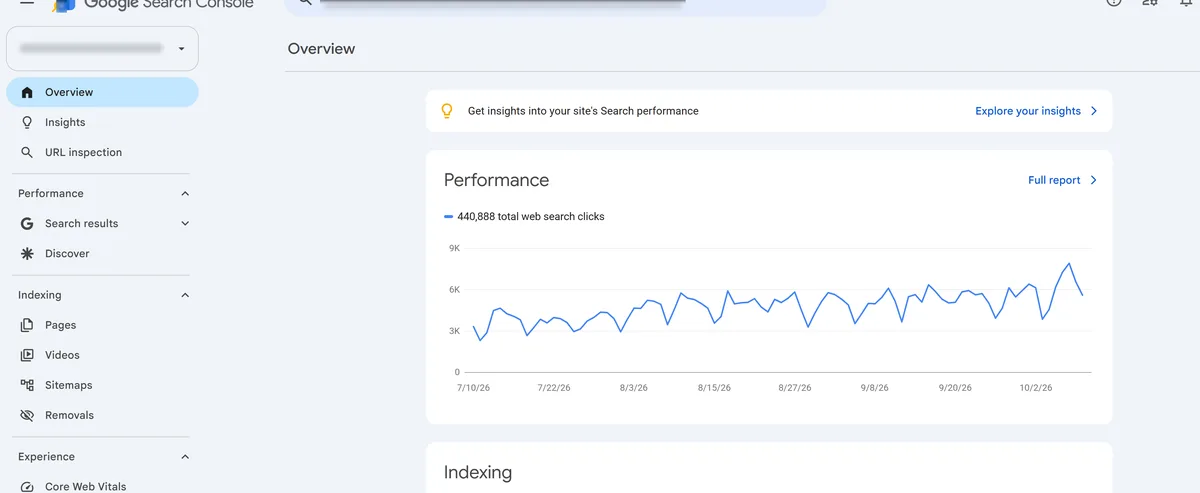The height and width of the screenshot is (493, 1200).
Task: Click the 9K axis label on chart
Action: (454, 248)
